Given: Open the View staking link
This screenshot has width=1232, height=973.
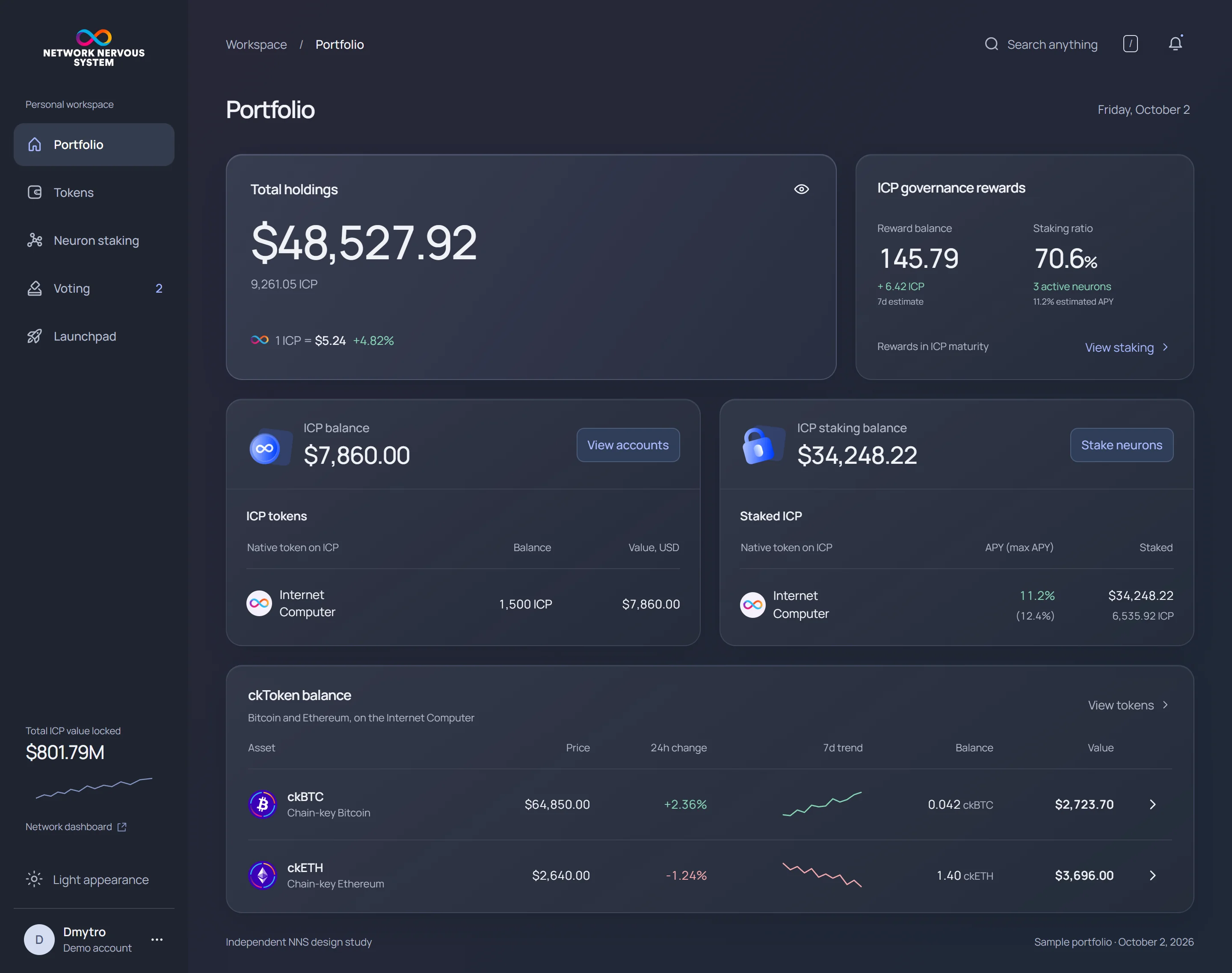Looking at the screenshot, I should click(x=1127, y=347).
